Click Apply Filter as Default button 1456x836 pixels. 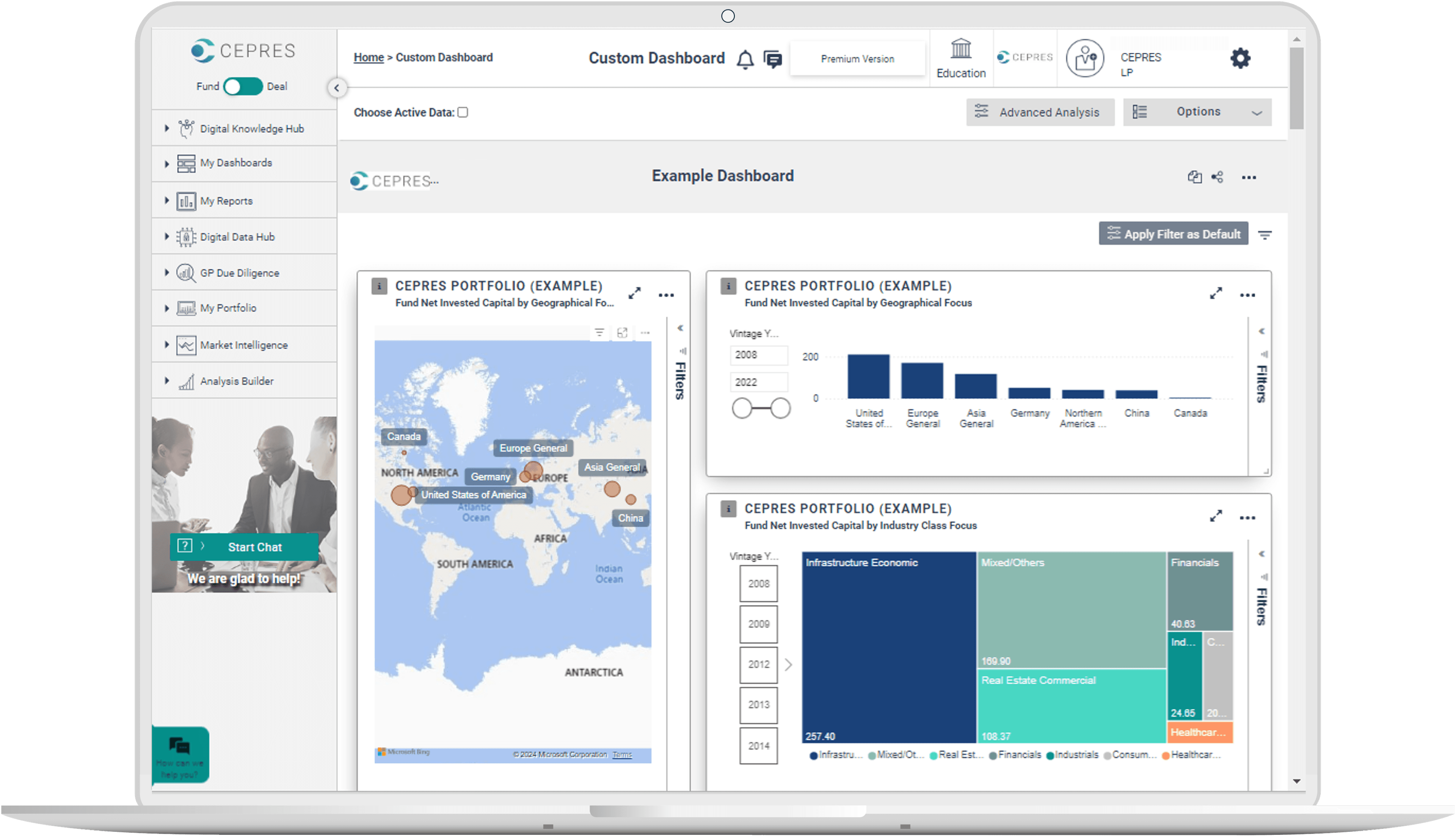1173,234
